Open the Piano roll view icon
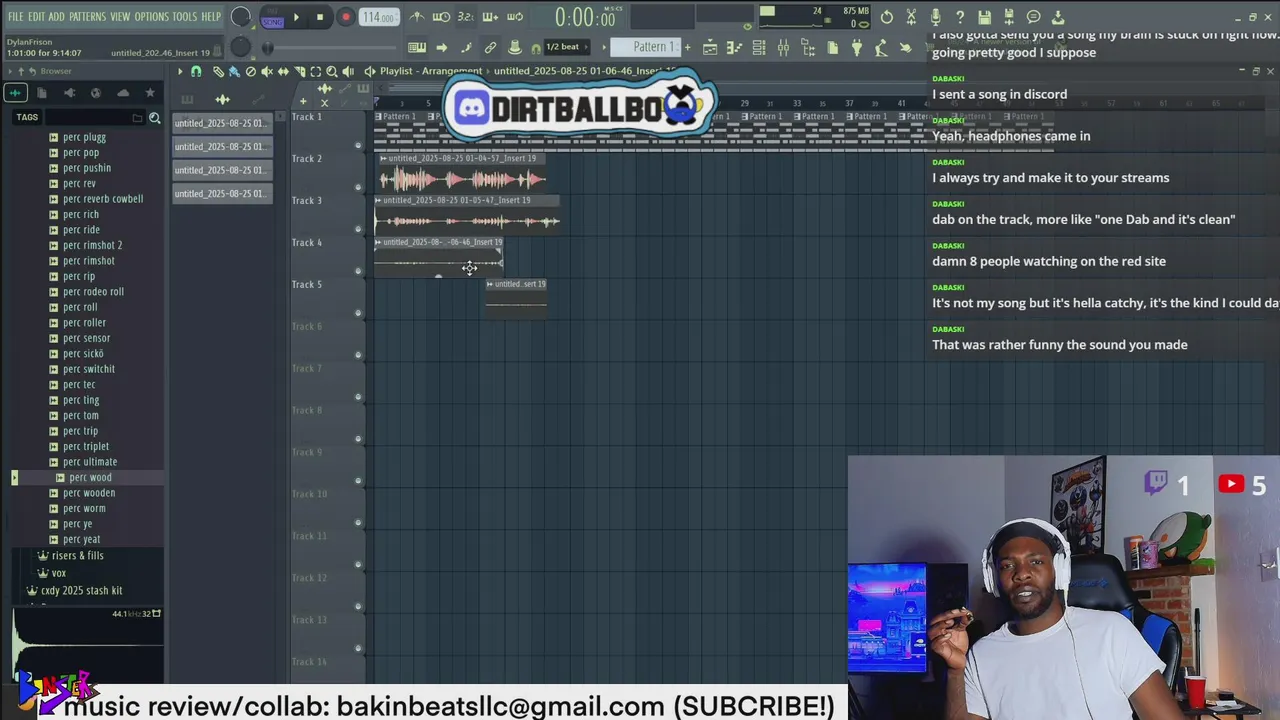The height and width of the screenshot is (720, 1280). [x=734, y=47]
